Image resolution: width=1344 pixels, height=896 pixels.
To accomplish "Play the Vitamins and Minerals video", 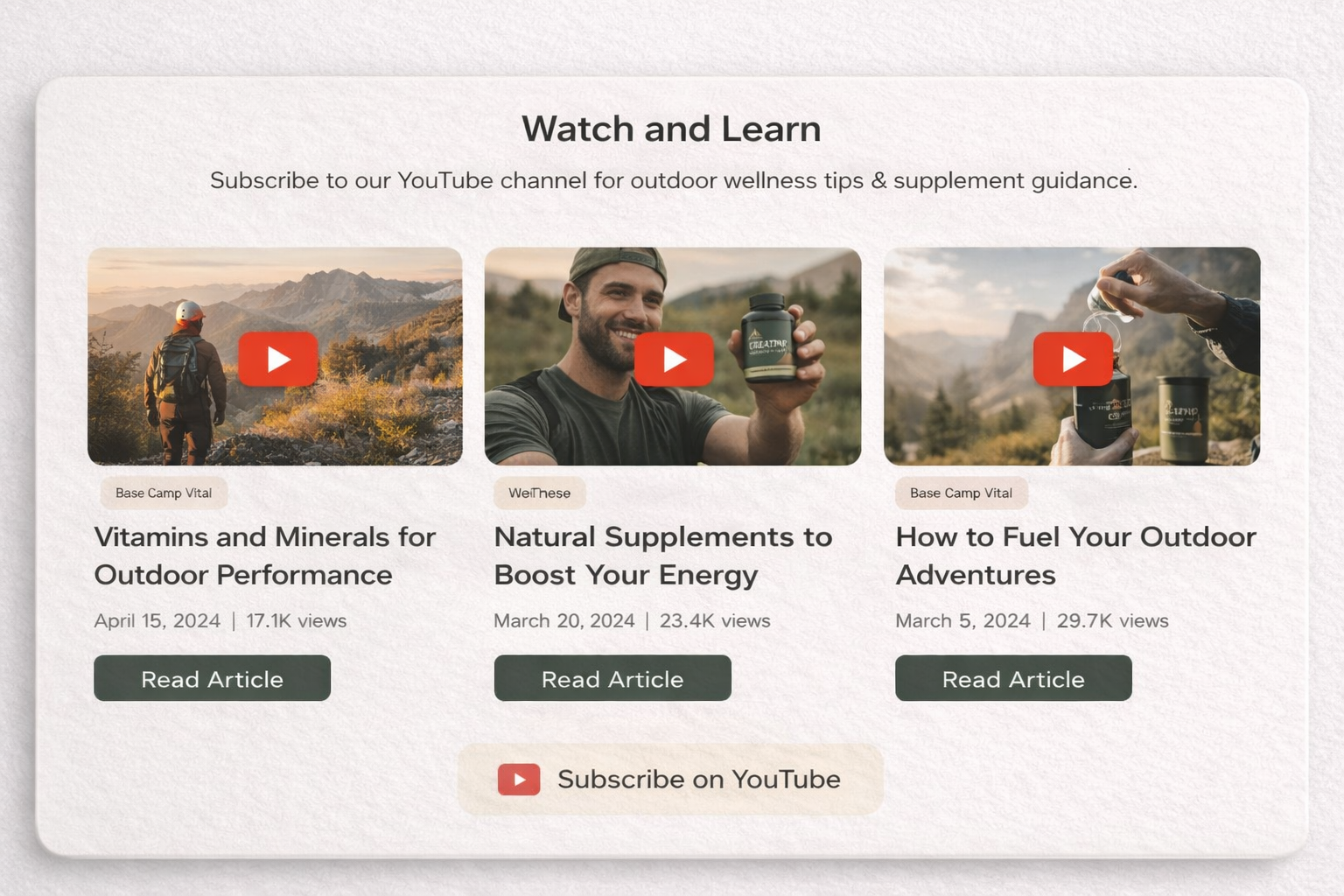I will pos(277,359).
